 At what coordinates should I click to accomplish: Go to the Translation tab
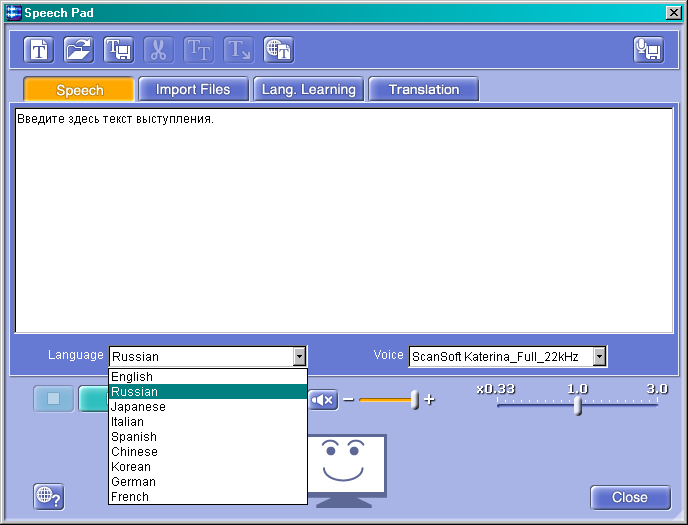click(x=423, y=90)
